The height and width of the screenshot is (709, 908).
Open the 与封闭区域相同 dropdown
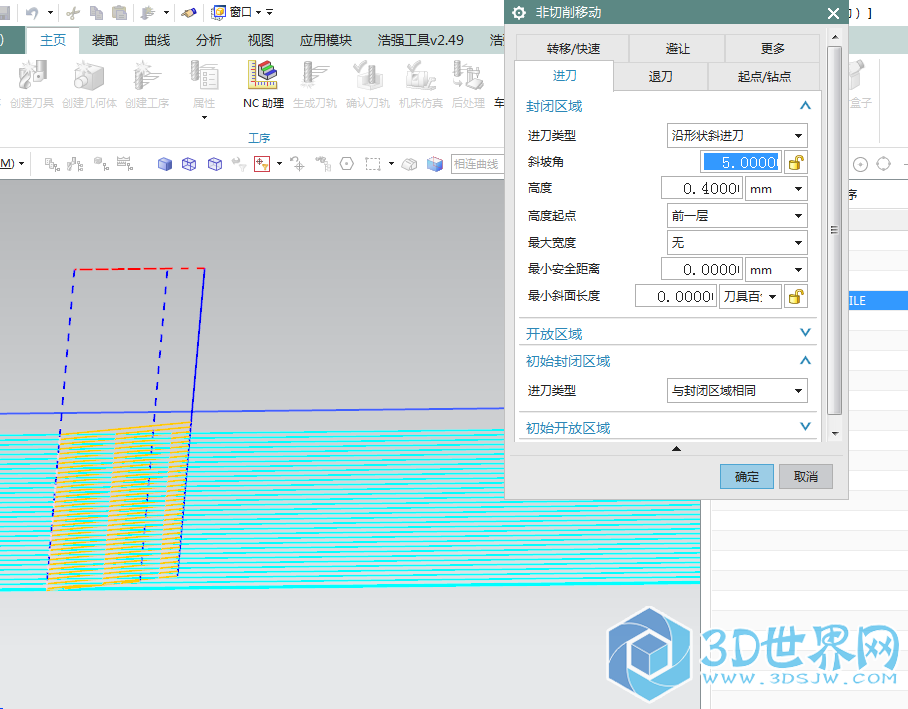point(737,390)
